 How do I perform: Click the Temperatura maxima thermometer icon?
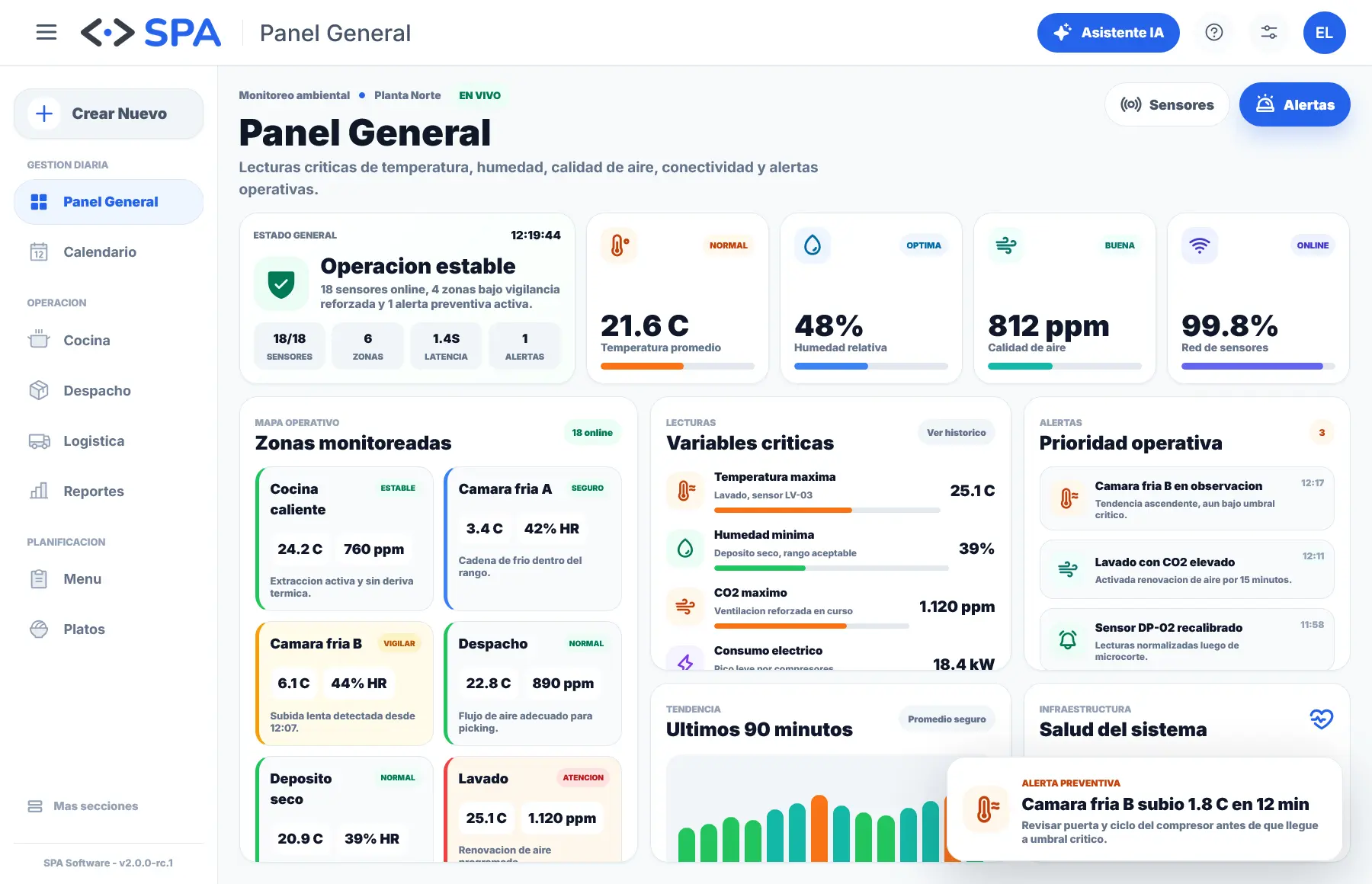point(685,490)
